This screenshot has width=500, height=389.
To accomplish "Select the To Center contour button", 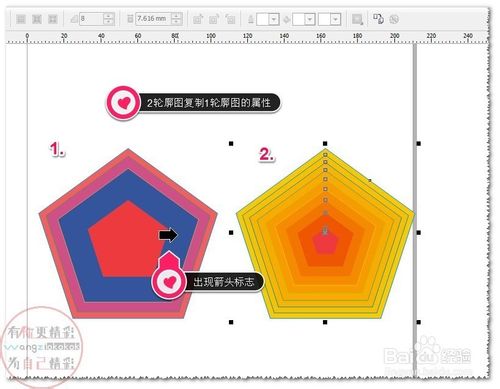I will coord(21,19).
